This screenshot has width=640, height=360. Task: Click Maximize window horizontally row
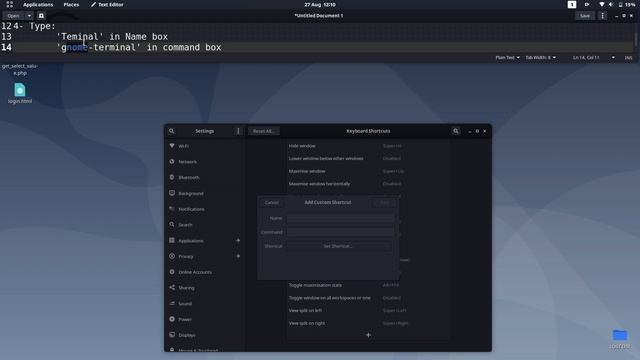[x=368, y=184]
